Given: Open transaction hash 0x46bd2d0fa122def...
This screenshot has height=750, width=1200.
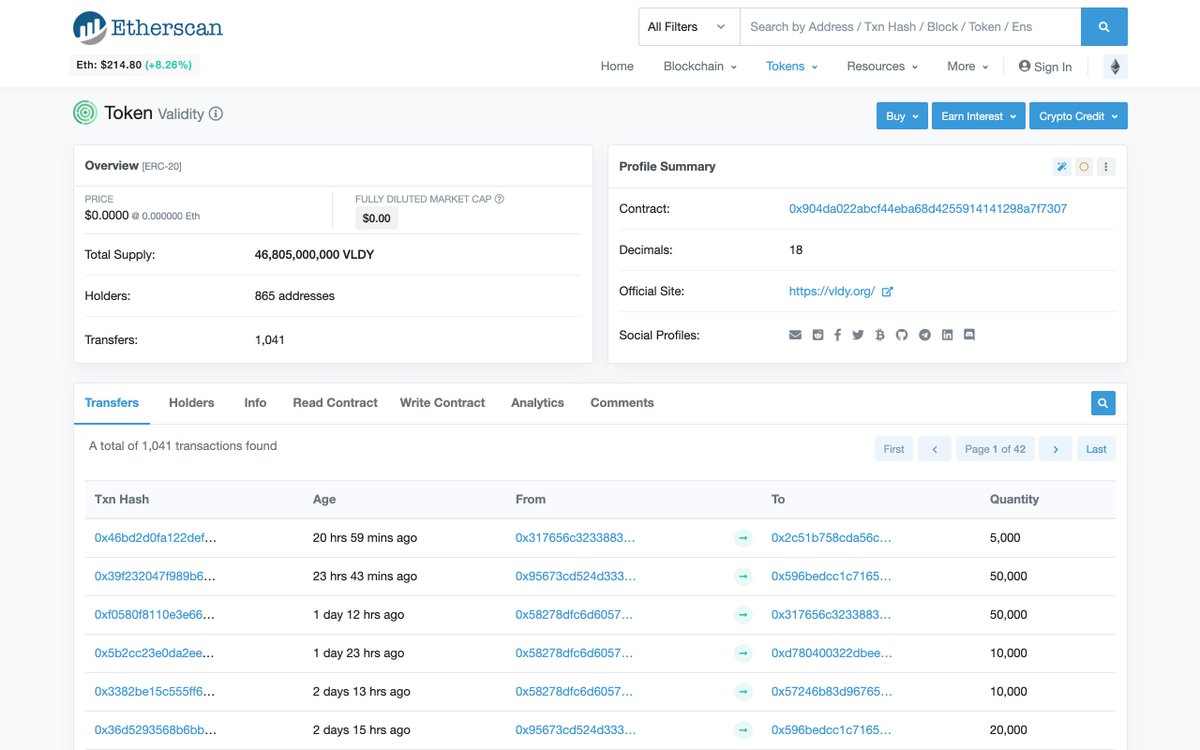Looking at the screenshot, I should click(155, 538).
